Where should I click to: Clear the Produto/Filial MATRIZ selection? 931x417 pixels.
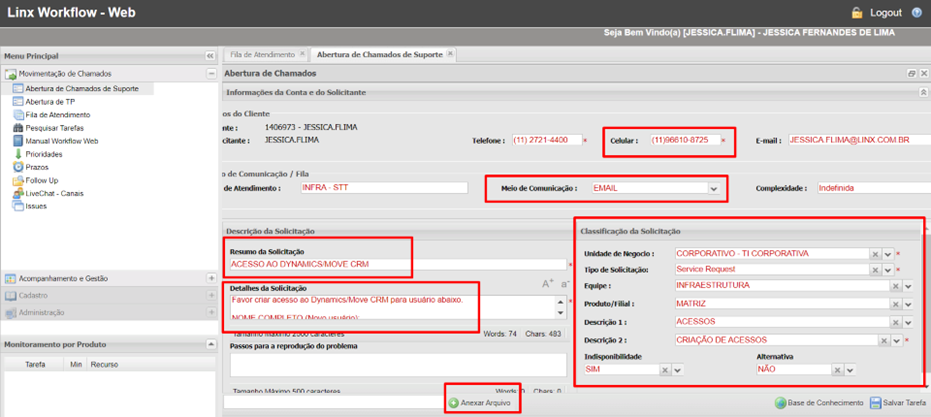pyautogui.click(x=897, y=304)
